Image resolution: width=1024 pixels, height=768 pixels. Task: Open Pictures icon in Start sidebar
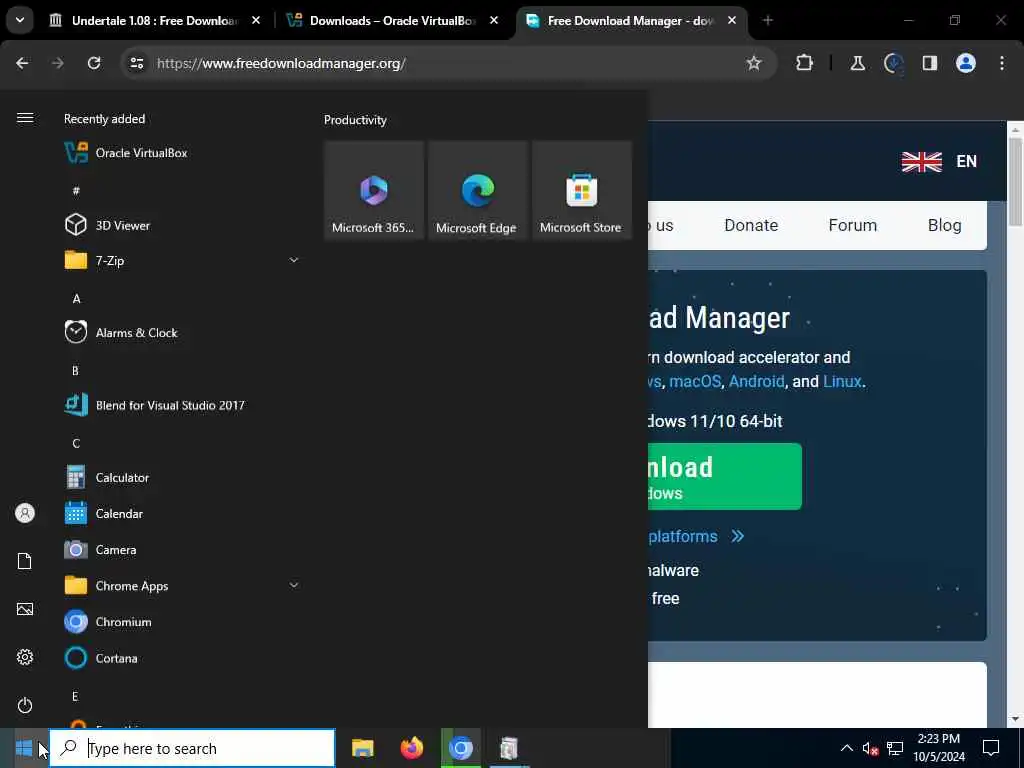coord(25,609)
